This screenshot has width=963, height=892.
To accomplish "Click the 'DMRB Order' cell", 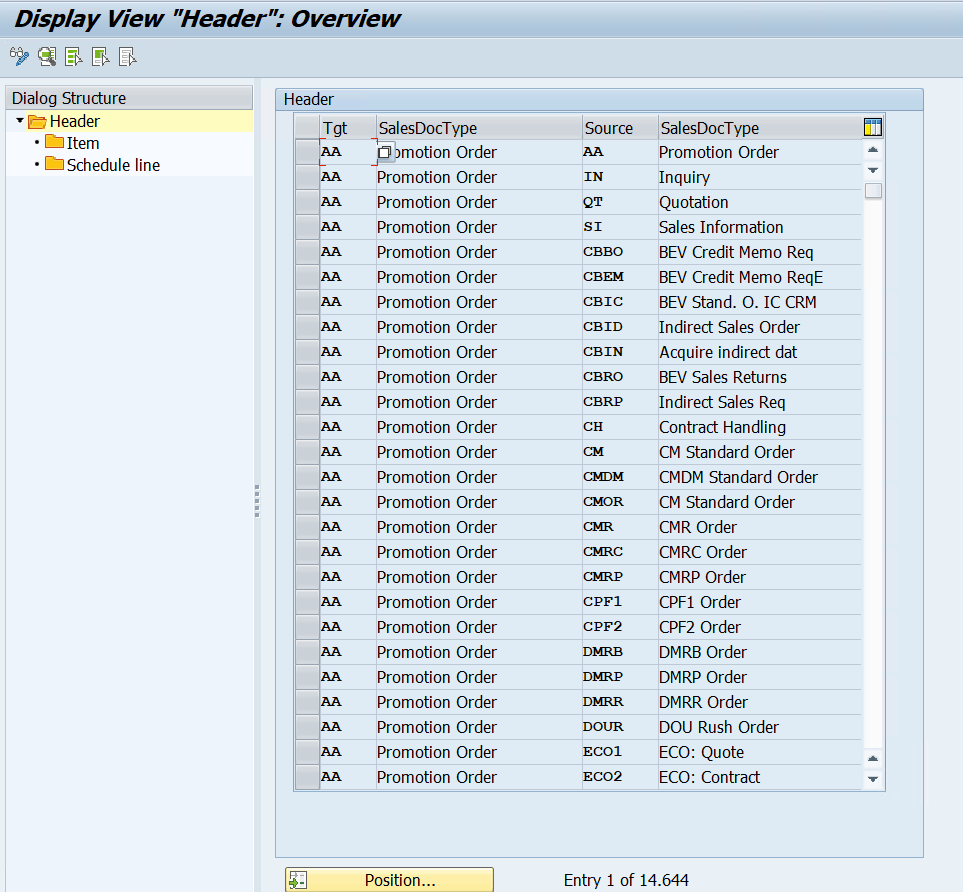I will click(759, 652).
